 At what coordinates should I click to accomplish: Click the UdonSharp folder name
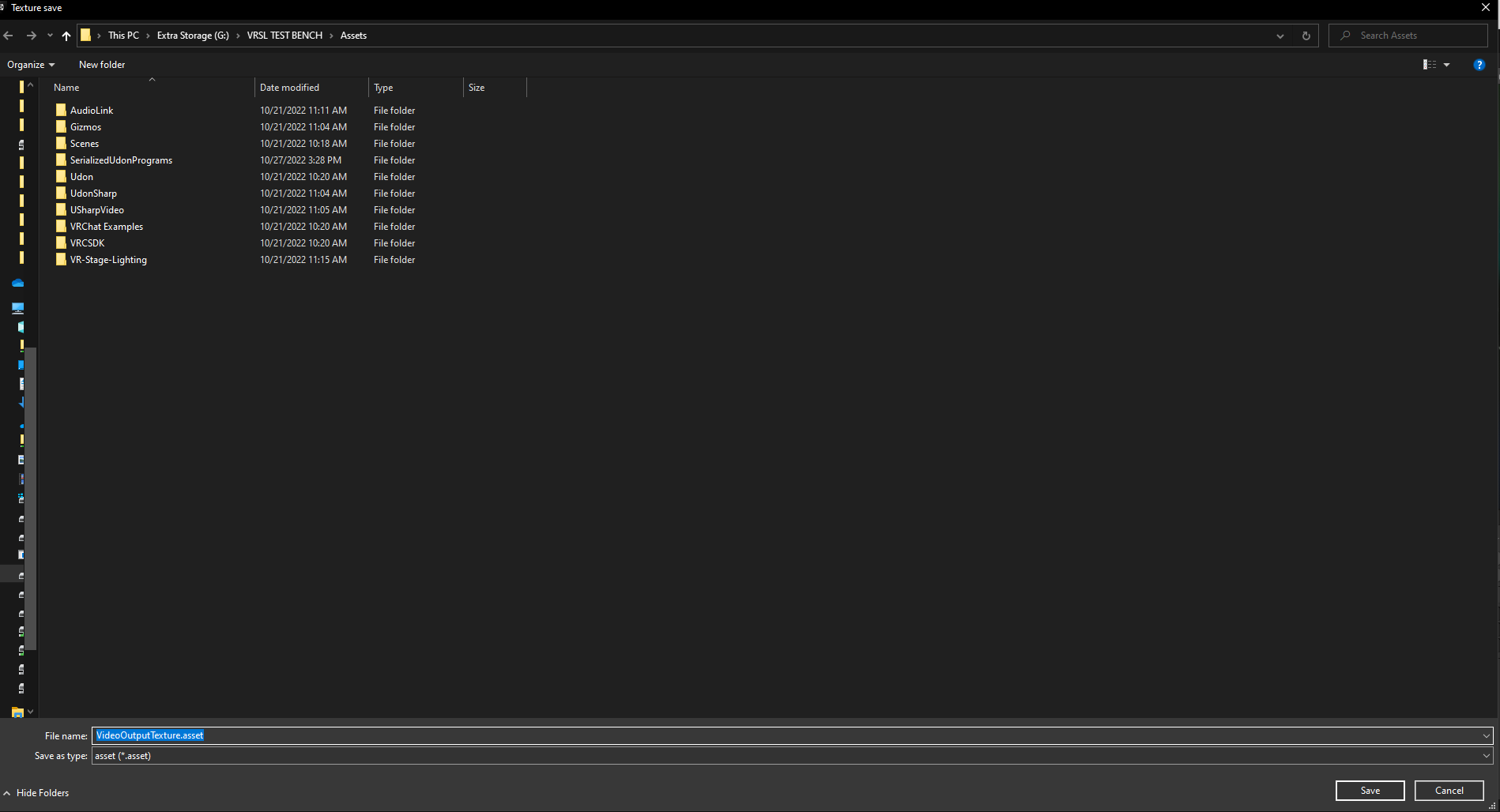[93, 194]
